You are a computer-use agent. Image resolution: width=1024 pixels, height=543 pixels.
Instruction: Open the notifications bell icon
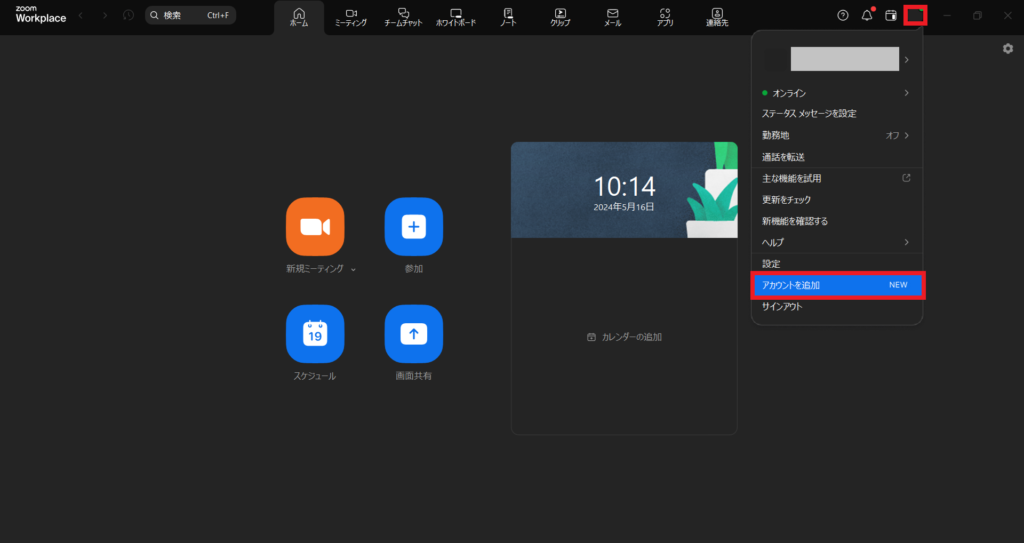click(867, 16)
